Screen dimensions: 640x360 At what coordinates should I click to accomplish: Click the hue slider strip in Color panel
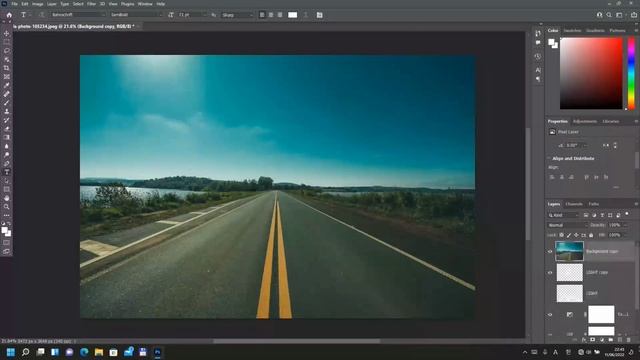(631, 73)
